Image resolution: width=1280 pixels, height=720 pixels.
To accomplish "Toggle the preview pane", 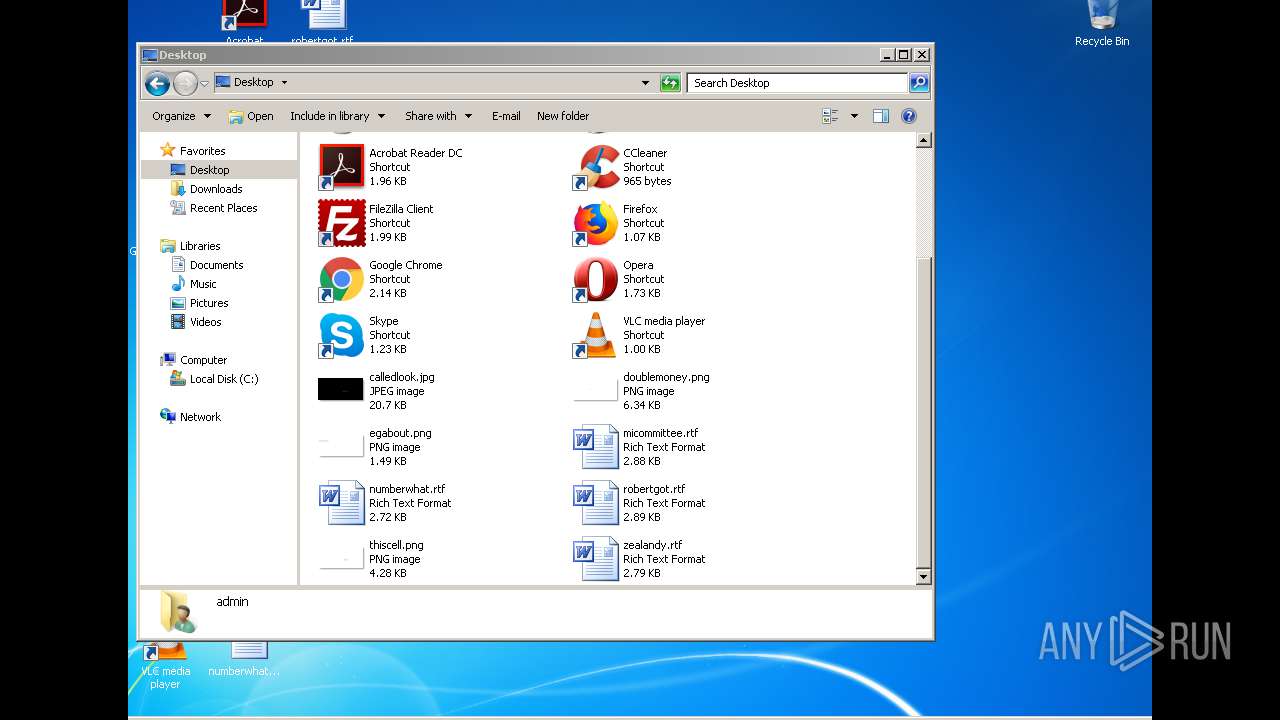I will [881, 116].
